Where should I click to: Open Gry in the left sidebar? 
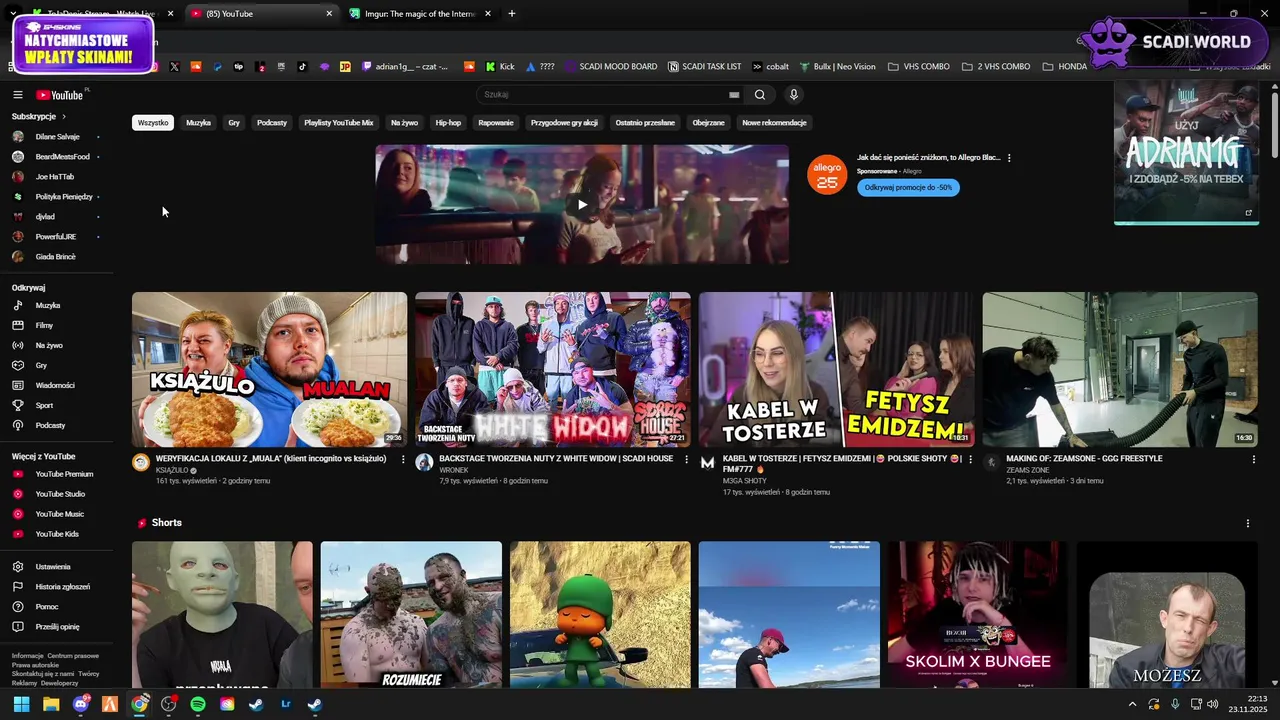click(41, 365)
